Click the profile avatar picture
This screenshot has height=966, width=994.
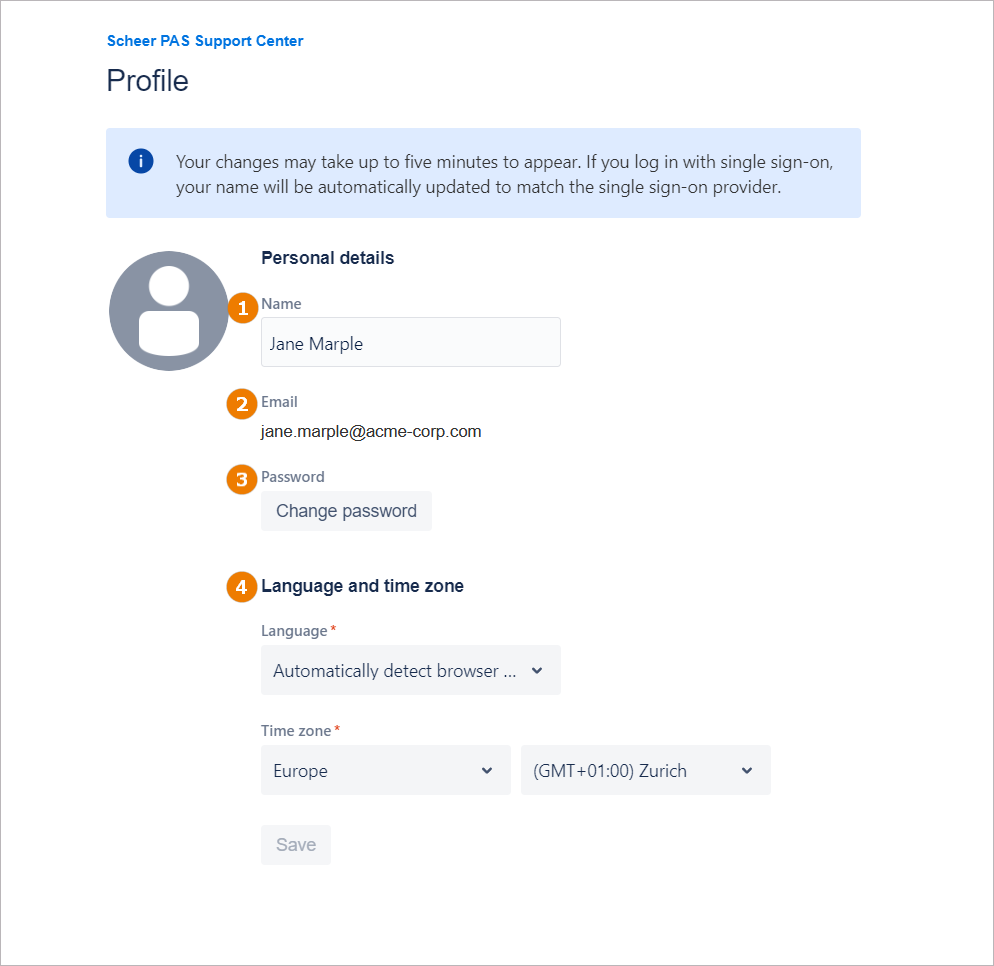point(169,311)
